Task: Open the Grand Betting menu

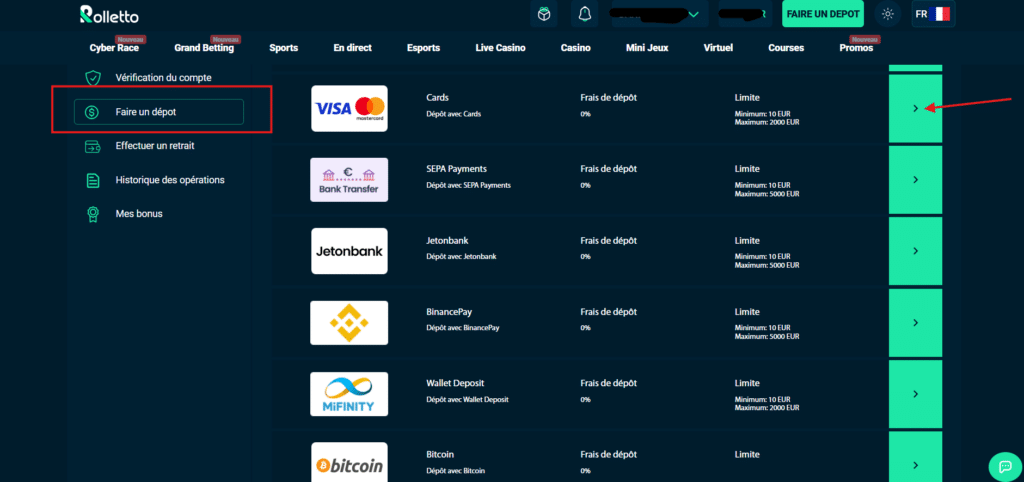Action: [x=204, y=48]
